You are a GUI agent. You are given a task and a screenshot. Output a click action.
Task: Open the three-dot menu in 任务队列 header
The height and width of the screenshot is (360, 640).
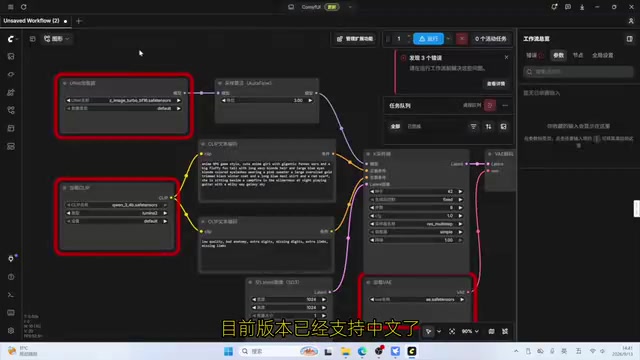click(505, 105)
